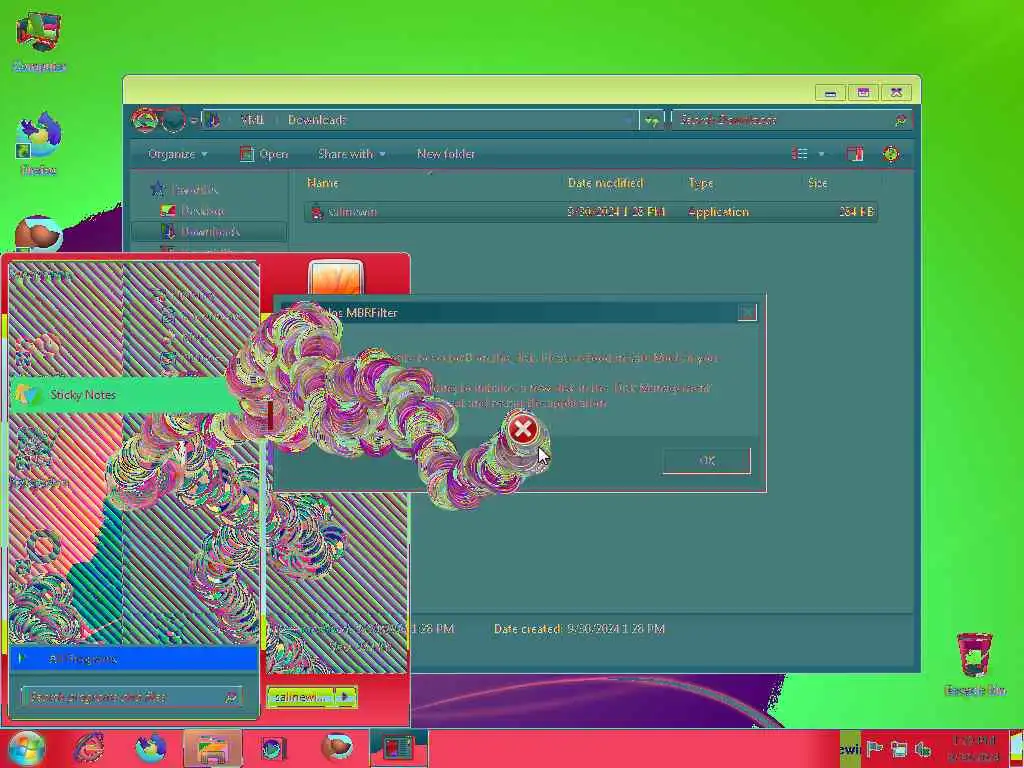Click the VM1 breadcrumb in address bar
This screenshot has width=1024, height=768.
252,120
